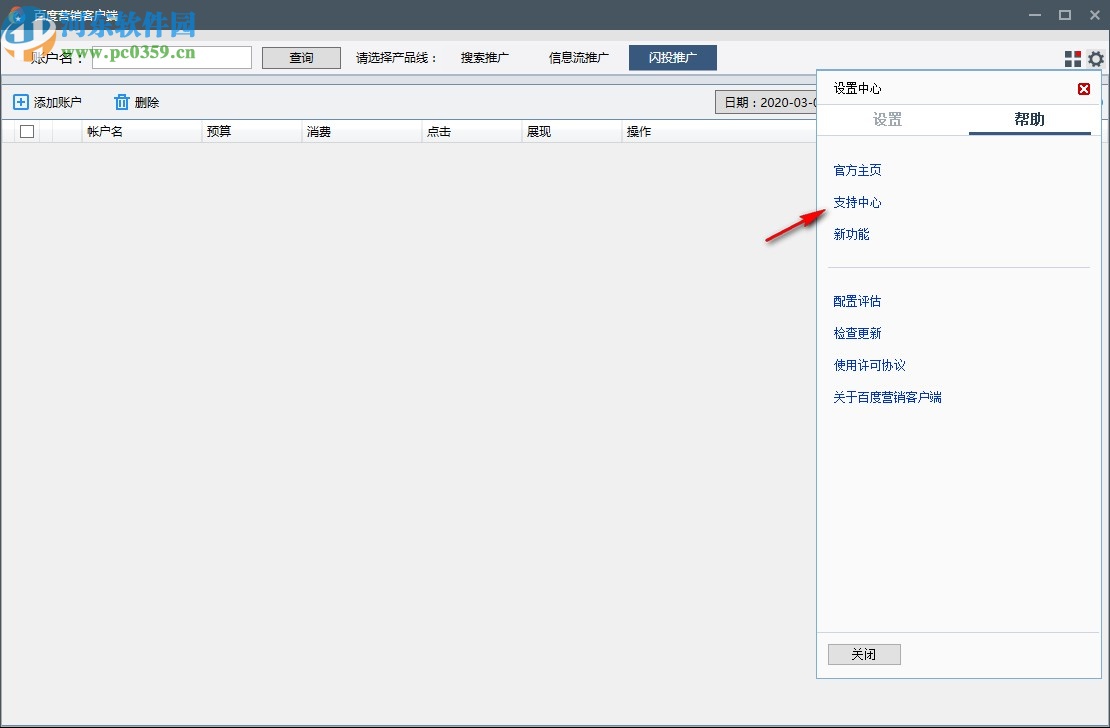Close the 设置中心 panel via red X
This screenshot has height=728, width=1110.
point(1084,89)
